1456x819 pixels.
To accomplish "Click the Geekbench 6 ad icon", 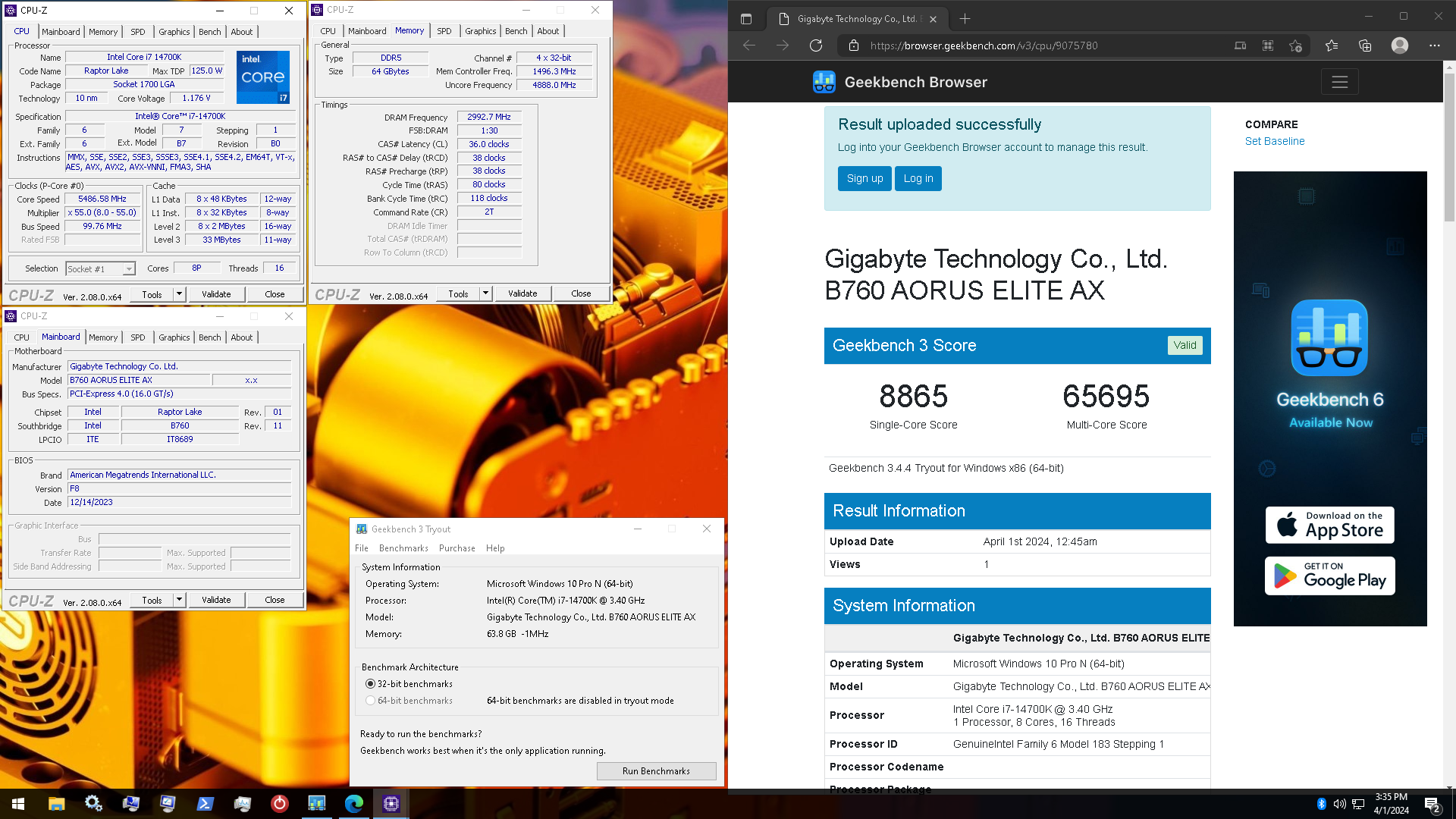I will coord(1329,337).
